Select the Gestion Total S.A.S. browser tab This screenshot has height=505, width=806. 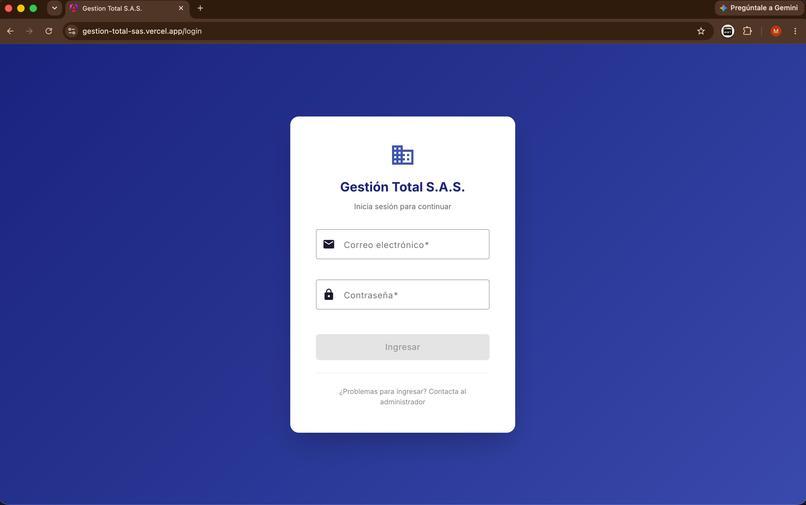tap(127, 8)
